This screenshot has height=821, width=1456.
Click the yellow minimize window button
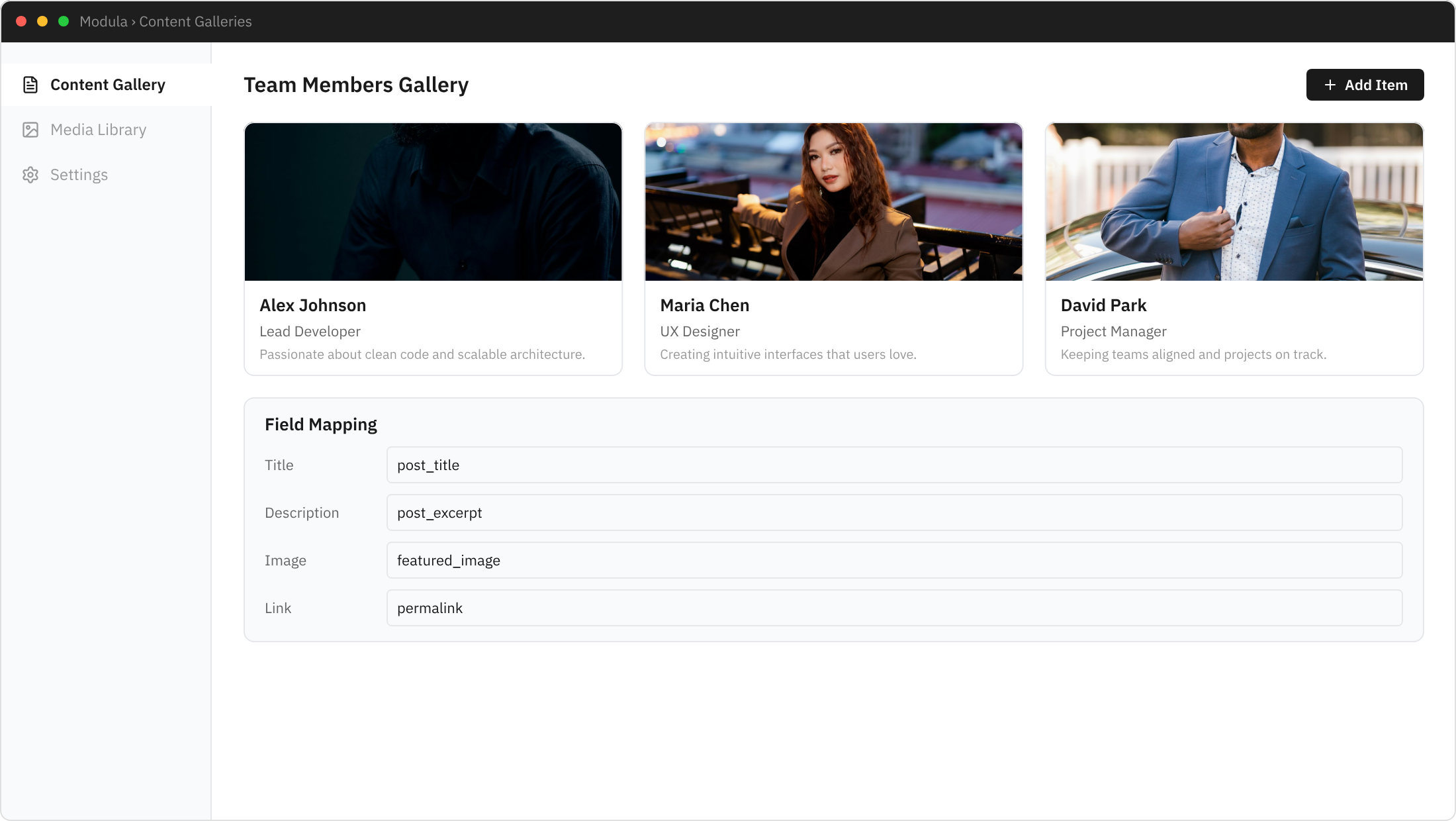42,21
